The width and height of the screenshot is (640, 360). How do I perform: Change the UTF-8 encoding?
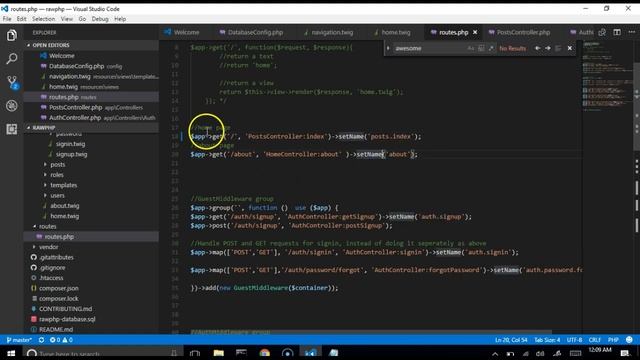(574, 340)
